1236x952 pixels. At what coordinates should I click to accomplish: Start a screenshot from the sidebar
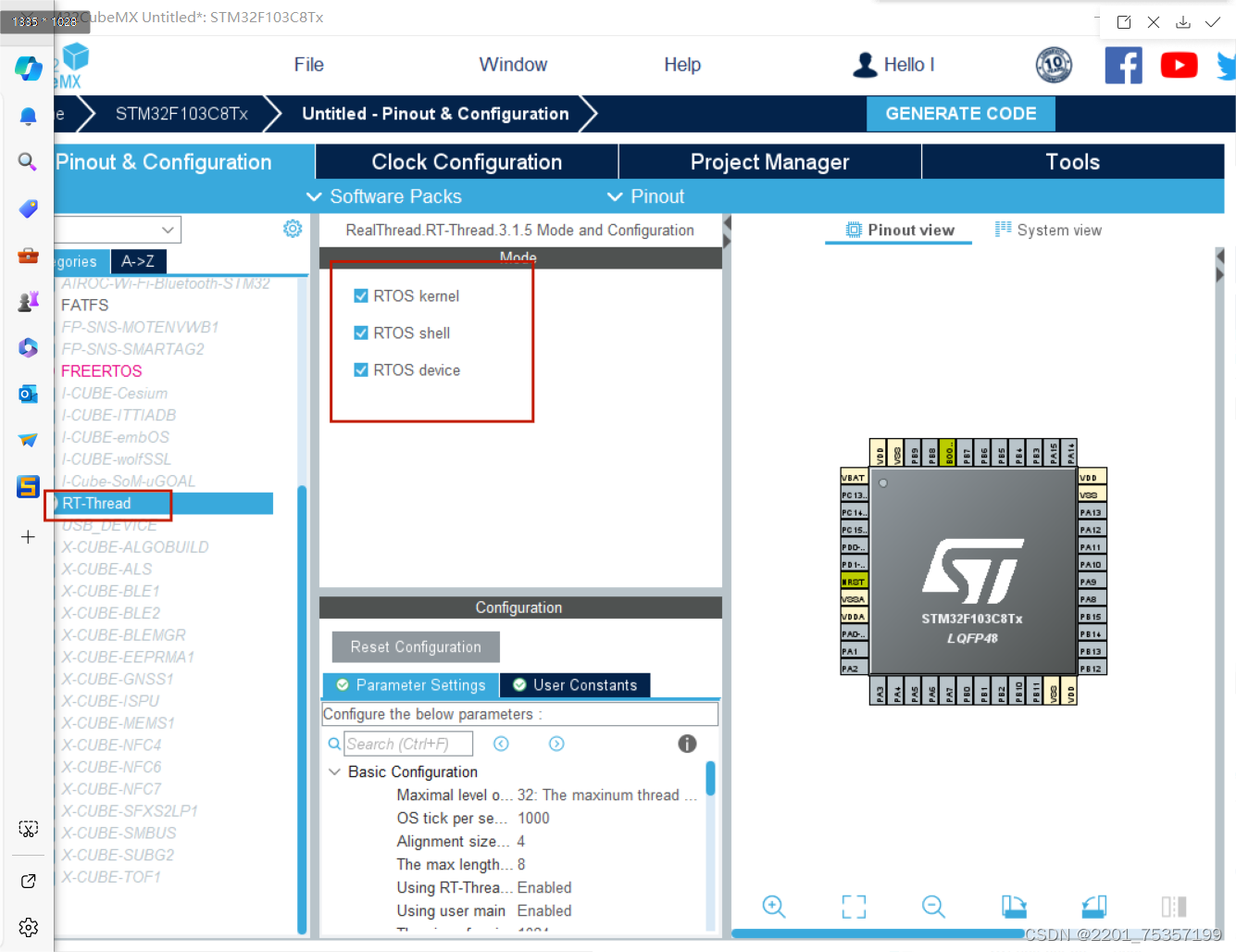click(x=29, y=829)
